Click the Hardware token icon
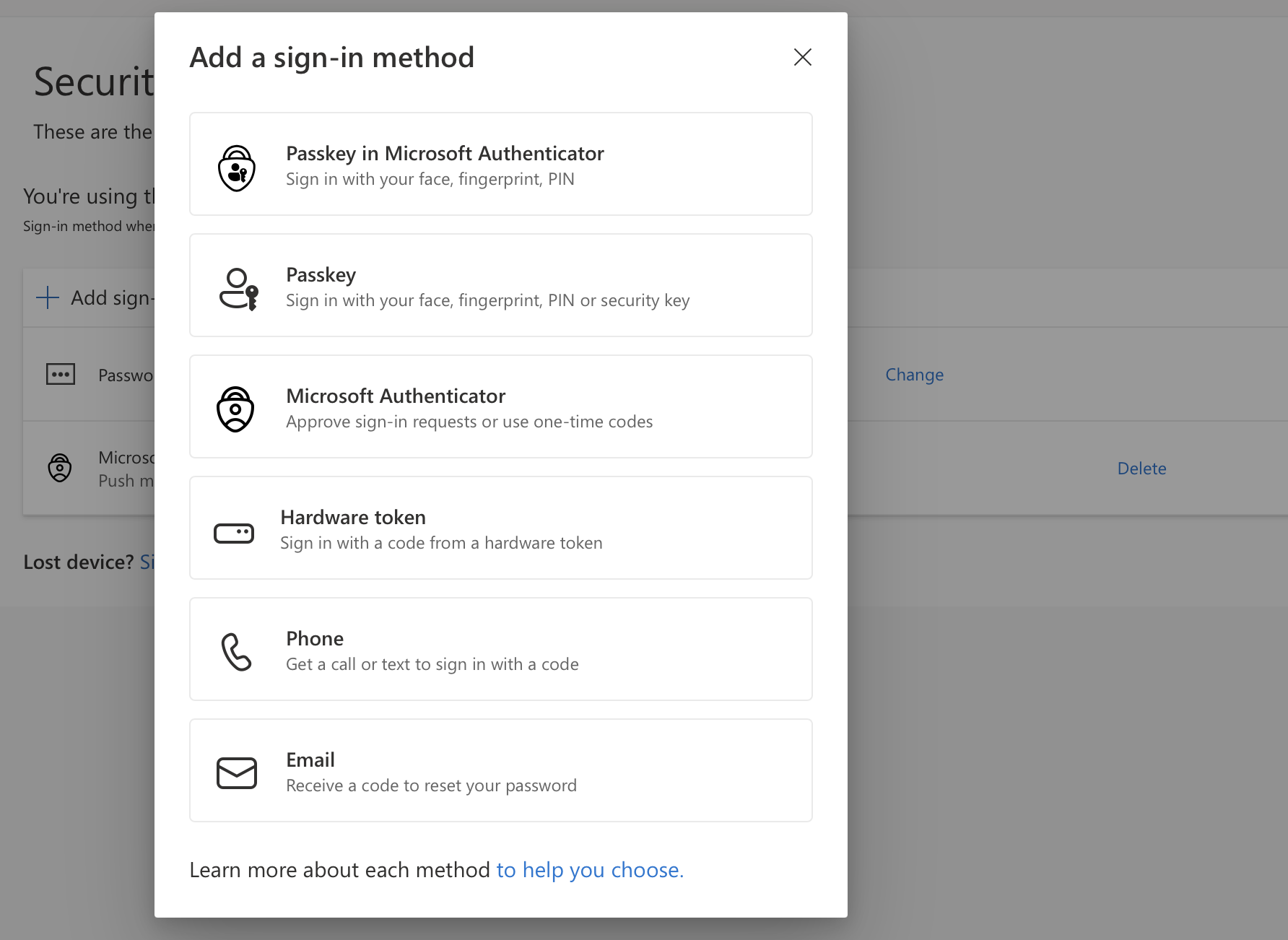 [234, 534]
